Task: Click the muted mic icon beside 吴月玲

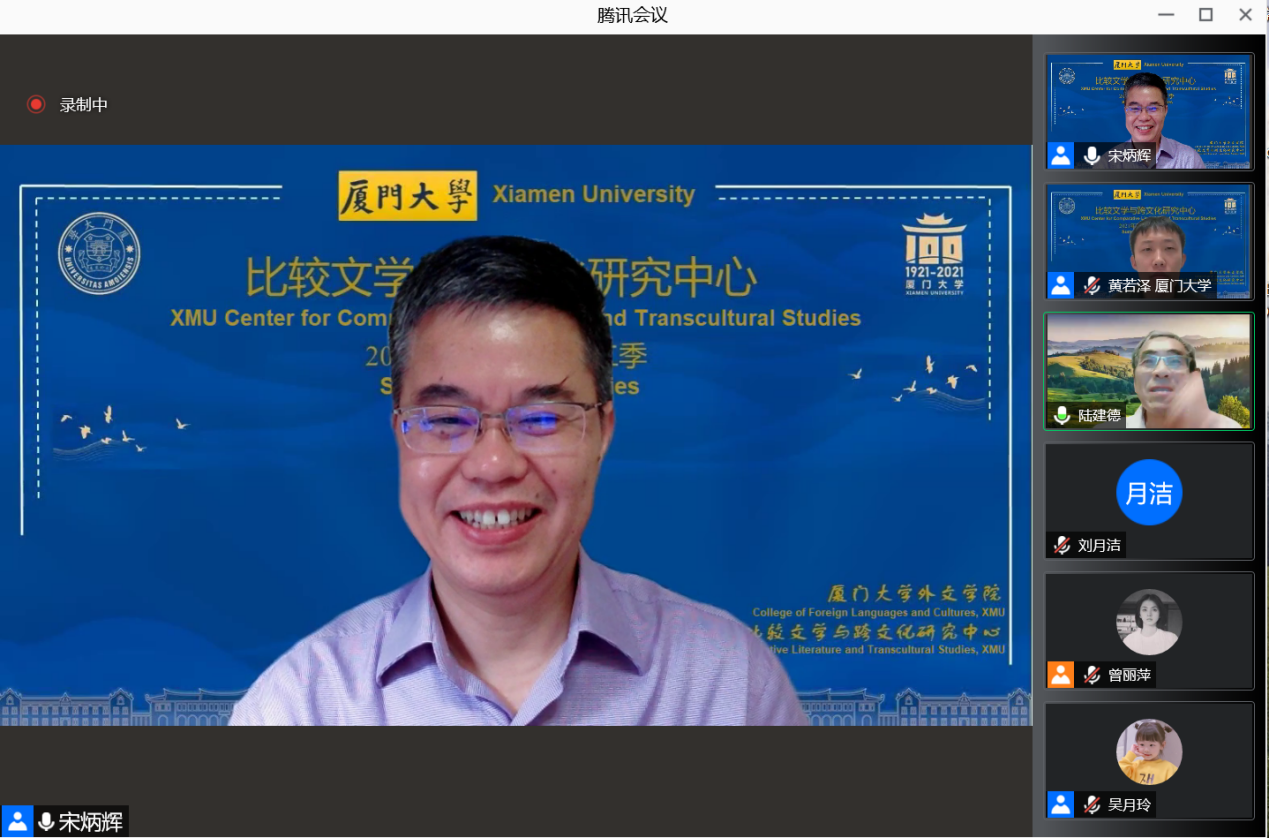Action: [x=1091, y=805]
